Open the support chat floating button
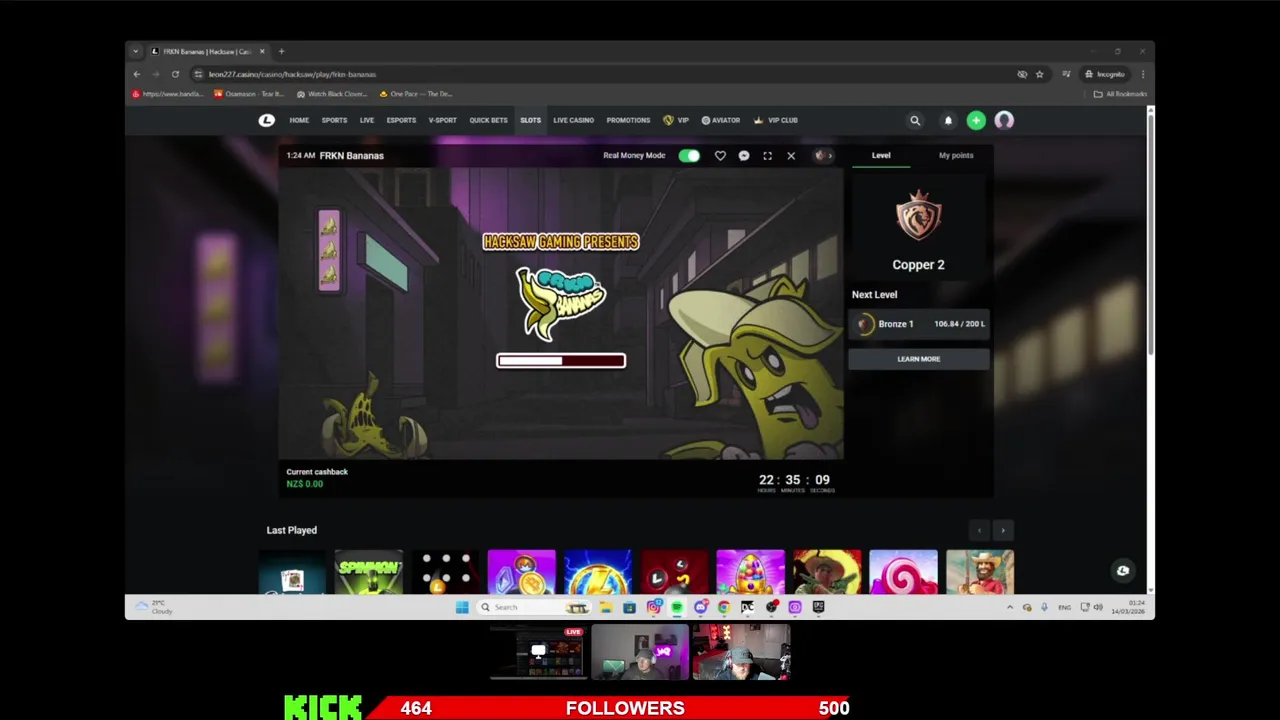This screenshot has height=720, width=1280. [1123, 570]
